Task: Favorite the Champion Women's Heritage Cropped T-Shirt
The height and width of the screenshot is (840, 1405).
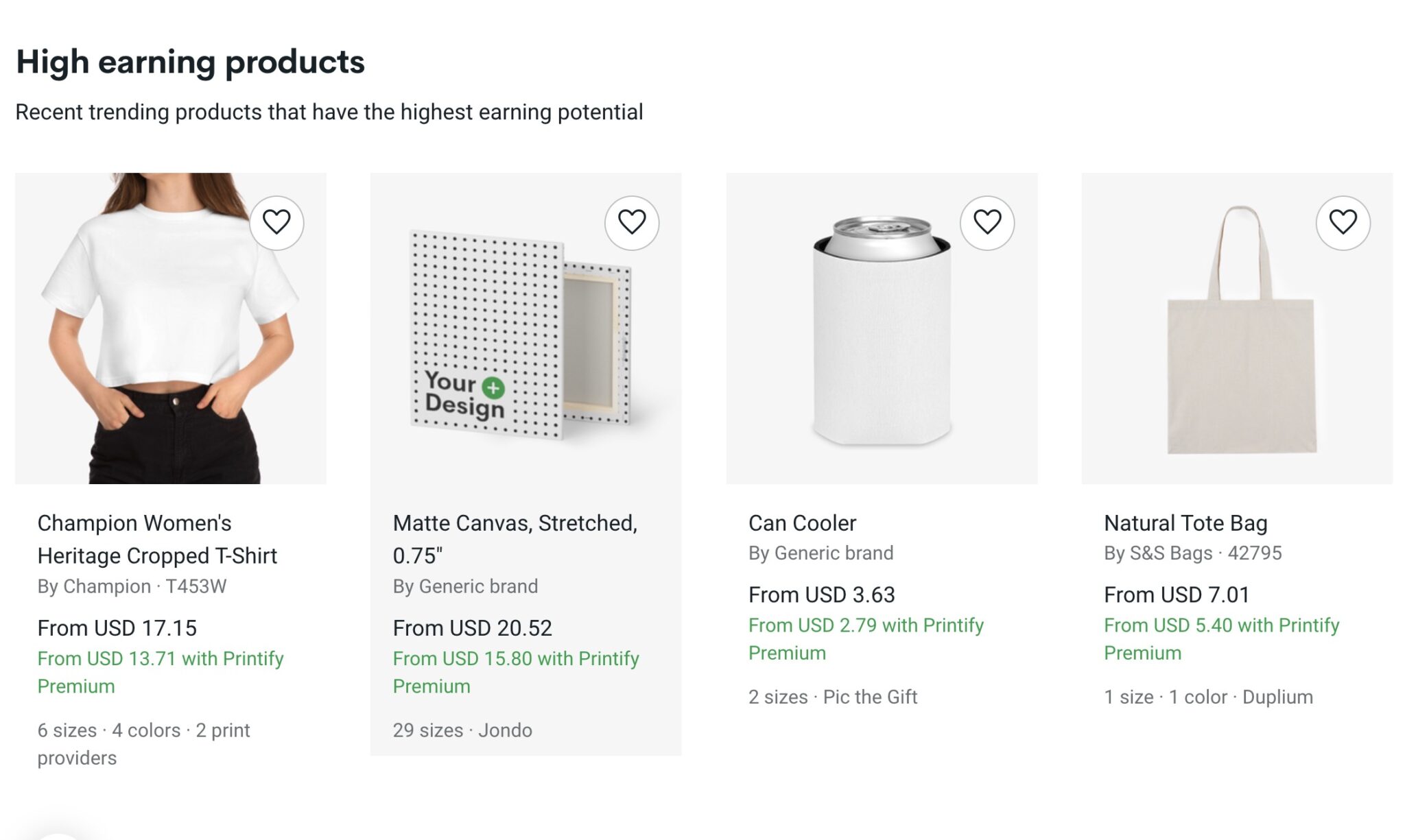Action: click(277, 223)
